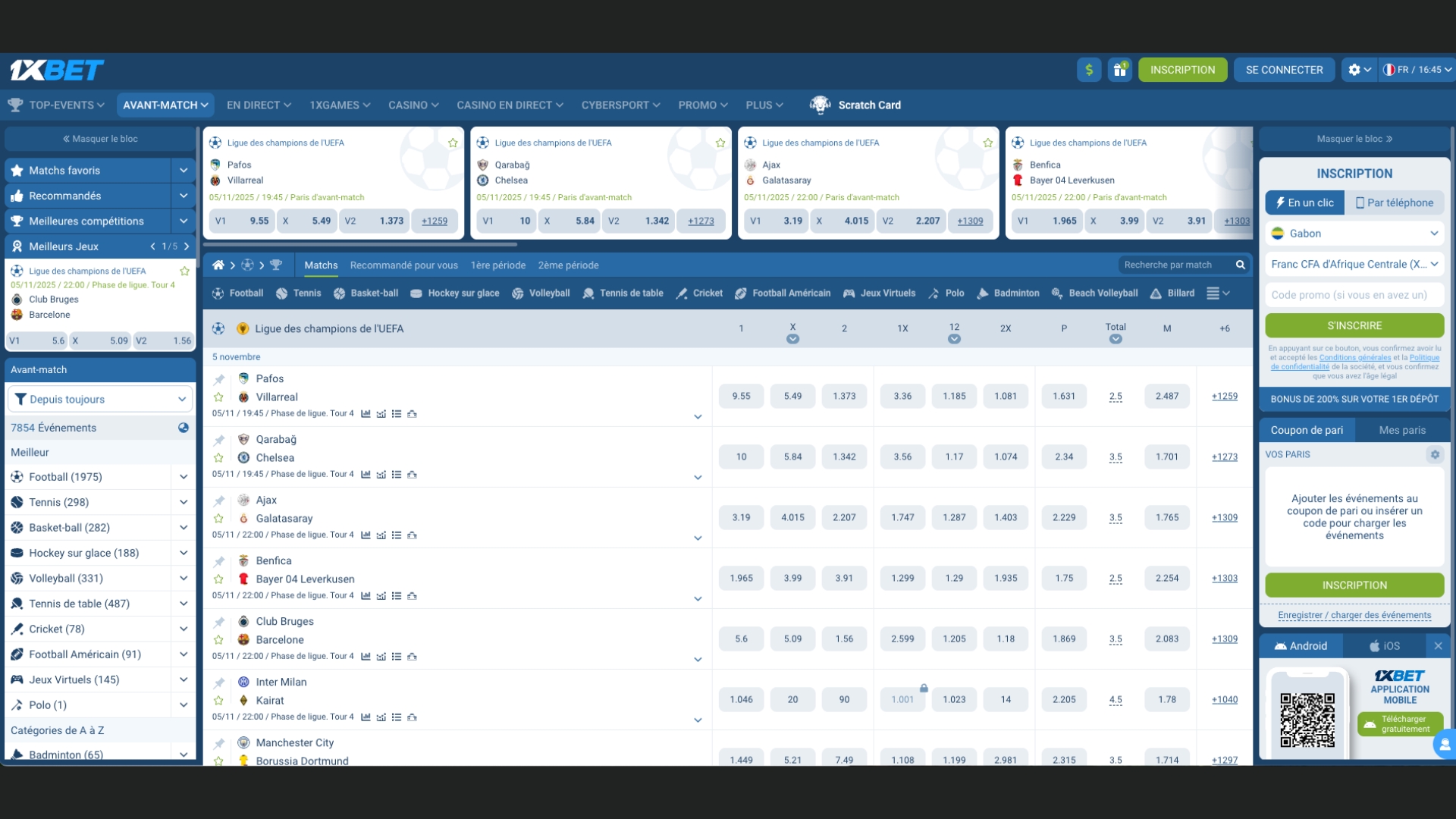The width and height of the screenshot is (1456, 819).
Task: Switch to the Mes paris tab
Action: coord(1401,430)
